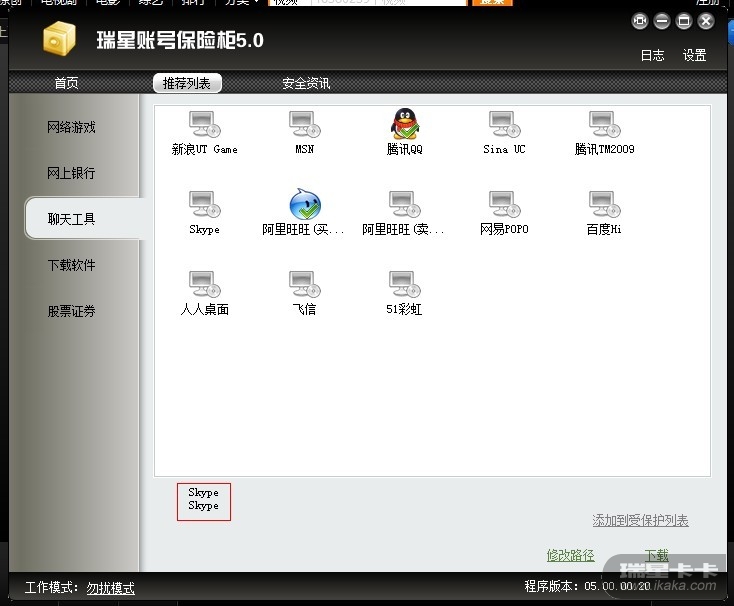The image size is (734, 606).
Task: Select the 腾讯QQ penguin icon
Action: point(405,124)
